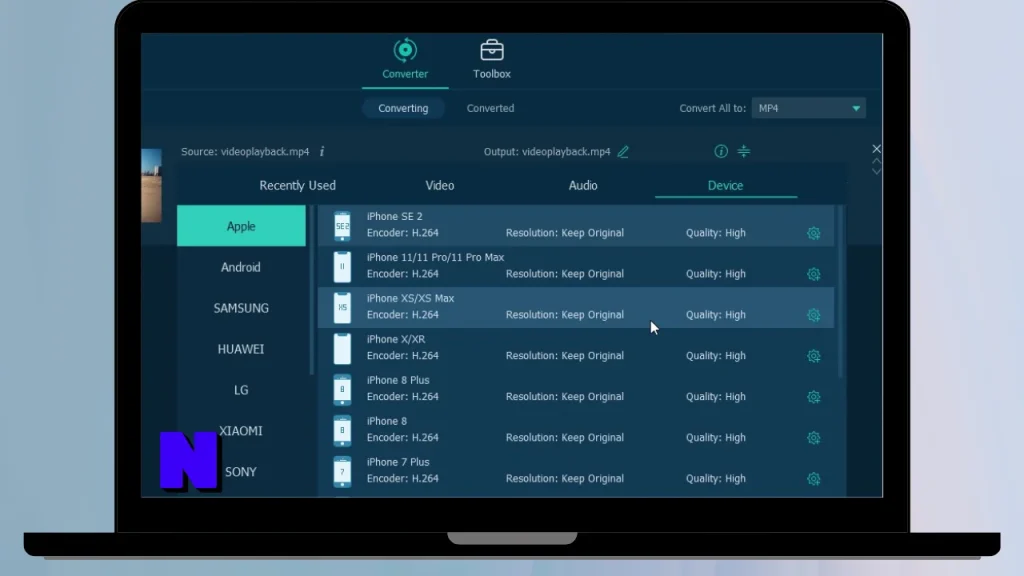1024x576 pixels.
Task: Select Apple in the device brand list
Action: pyautogui.click(x=241, y=226)
